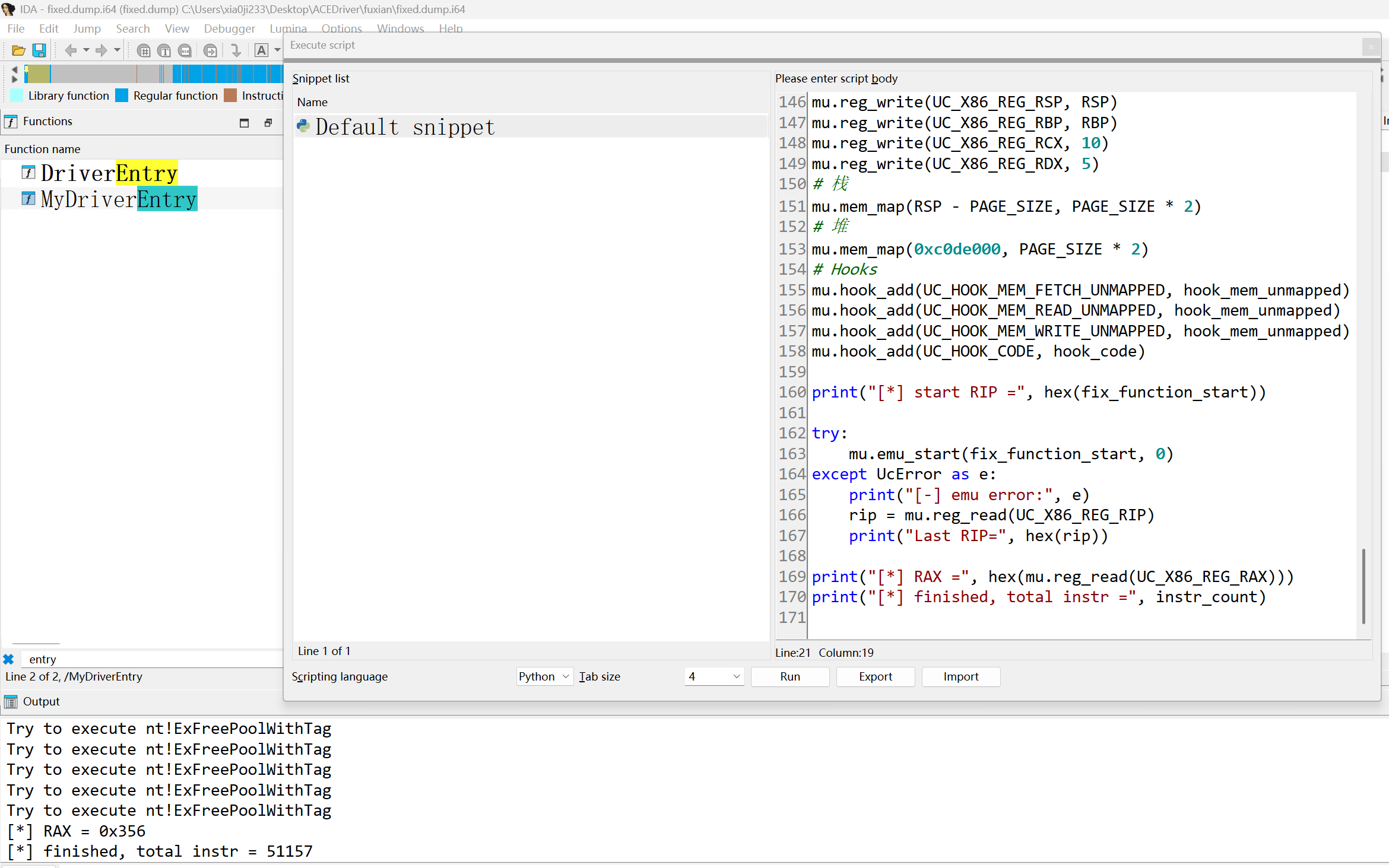
Task: Click the search for text 'T' icon
Action: [164, 50]
